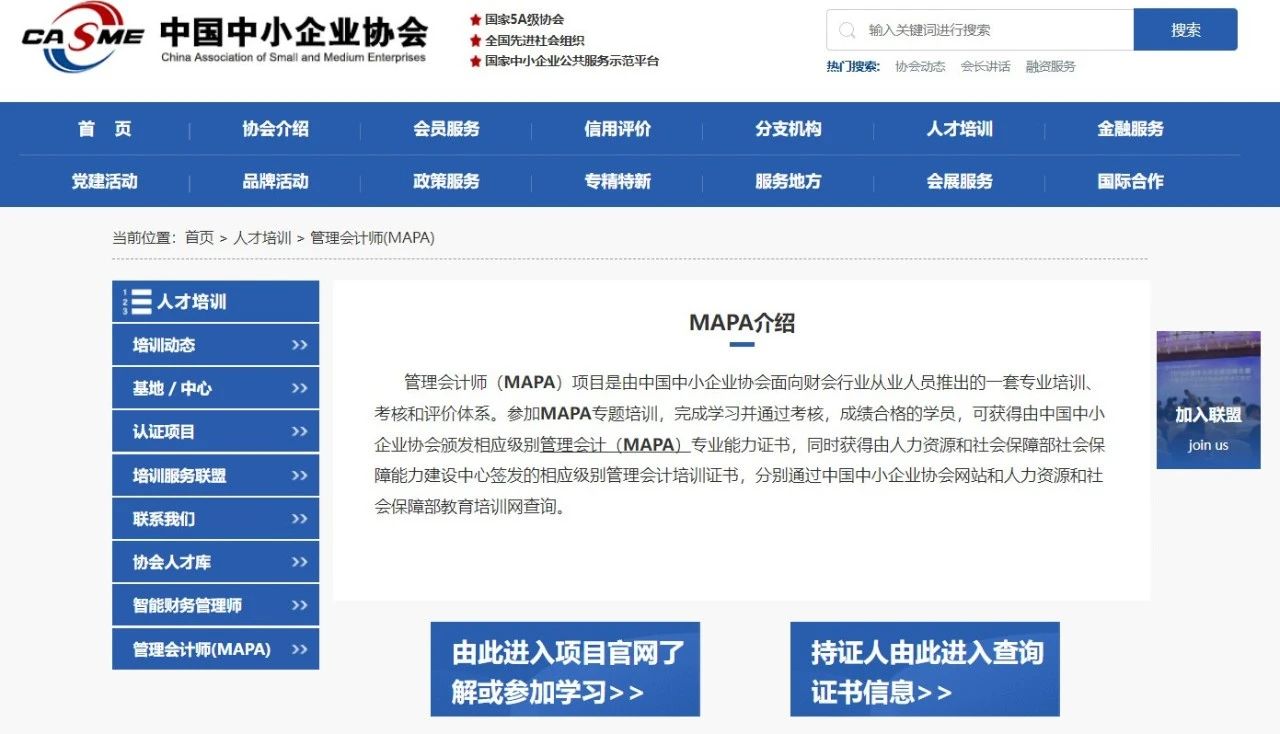
Task: Select sidebar item 管理会计师(MAPA)
Action: [215, 649]
